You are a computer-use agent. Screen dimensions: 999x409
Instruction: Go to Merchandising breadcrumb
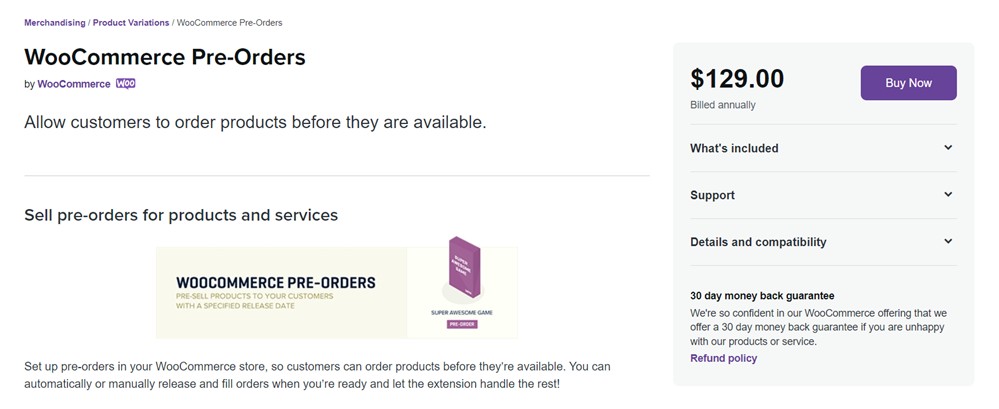55,23
